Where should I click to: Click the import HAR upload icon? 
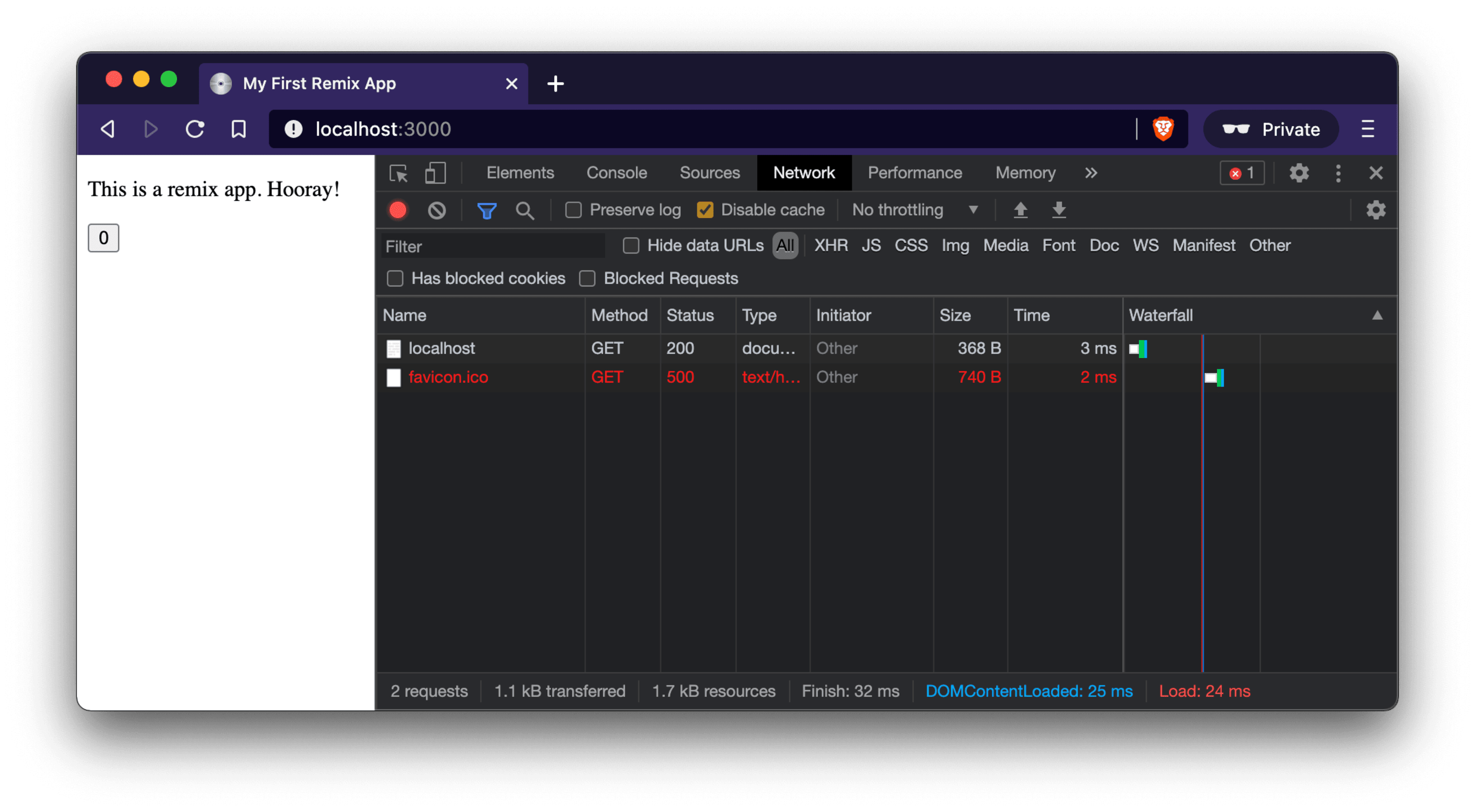click(x=1021, y=210)
